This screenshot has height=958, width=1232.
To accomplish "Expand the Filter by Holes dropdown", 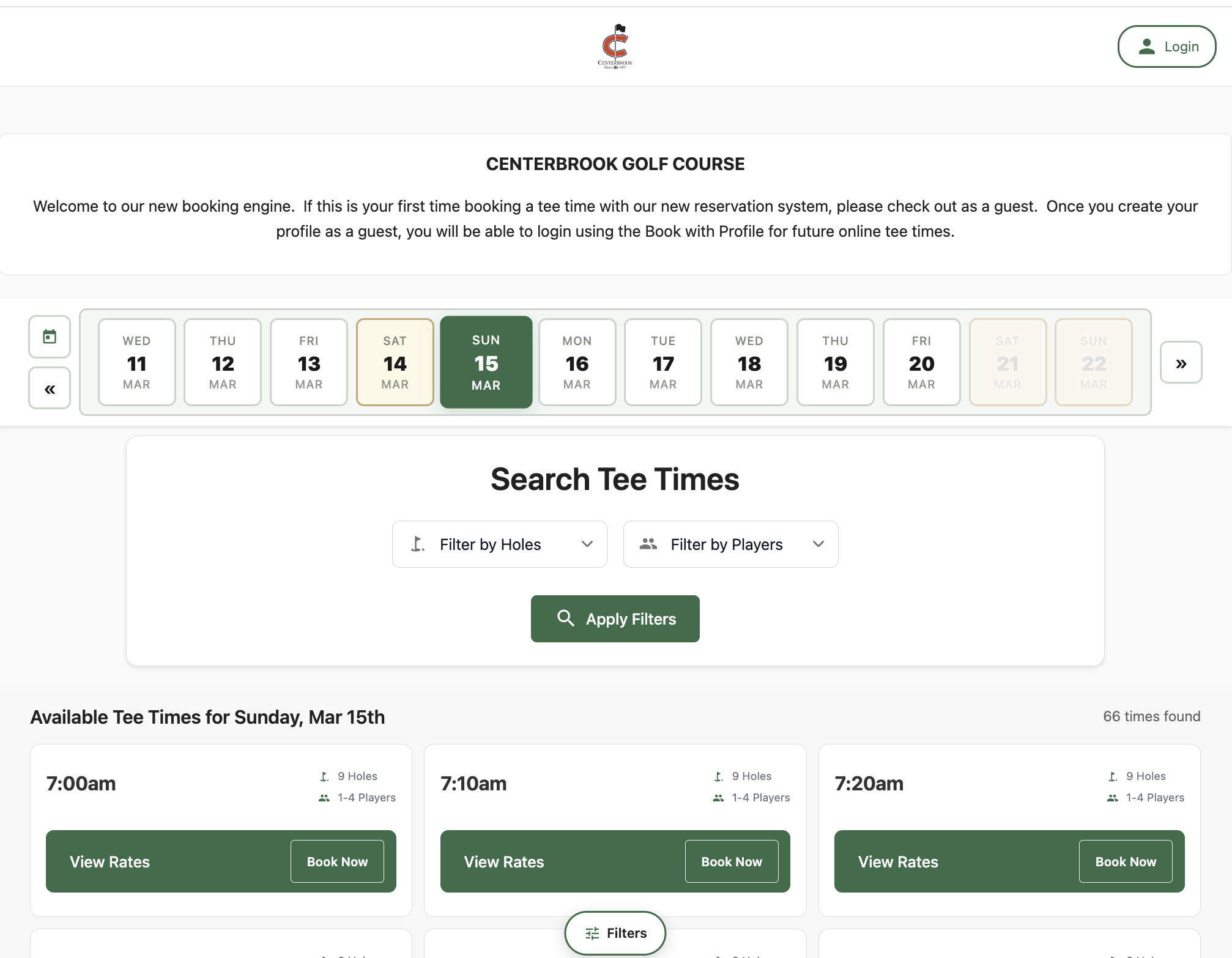I will 587,544.
